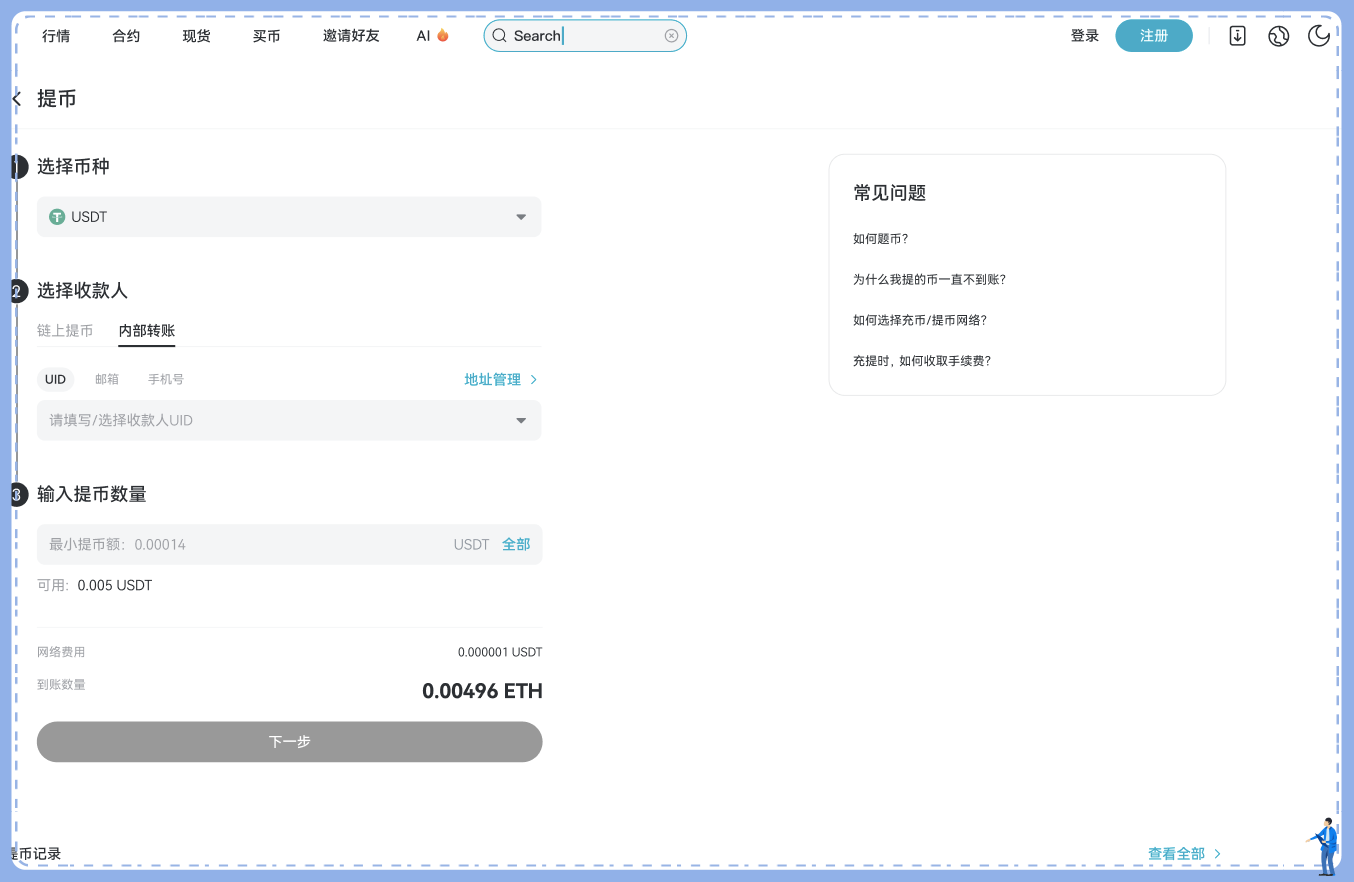The image size is (1354, 882).
Task: Click the withdrawal amount input field
Action: point(240,545)
